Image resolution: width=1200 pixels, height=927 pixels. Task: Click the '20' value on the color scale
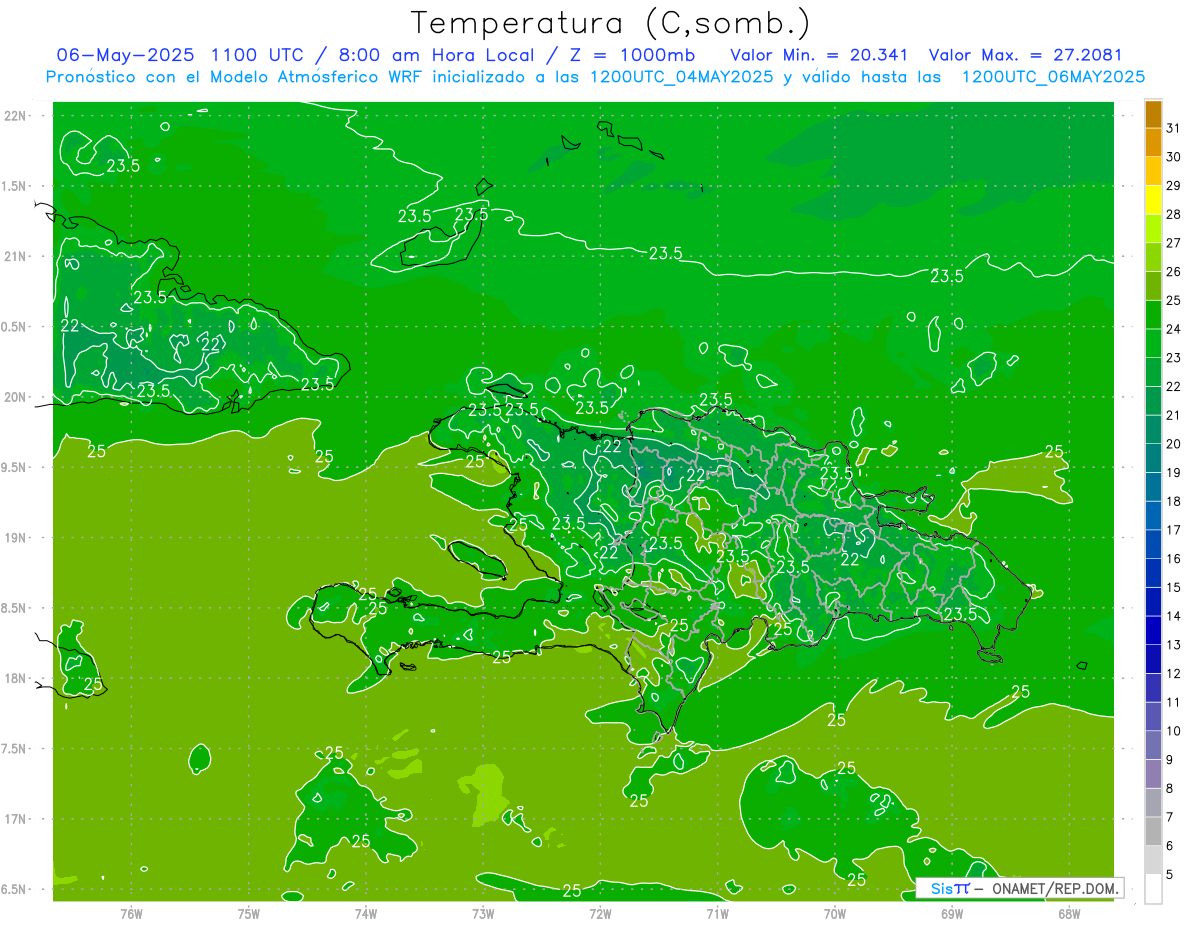[x=1174, y=444]
